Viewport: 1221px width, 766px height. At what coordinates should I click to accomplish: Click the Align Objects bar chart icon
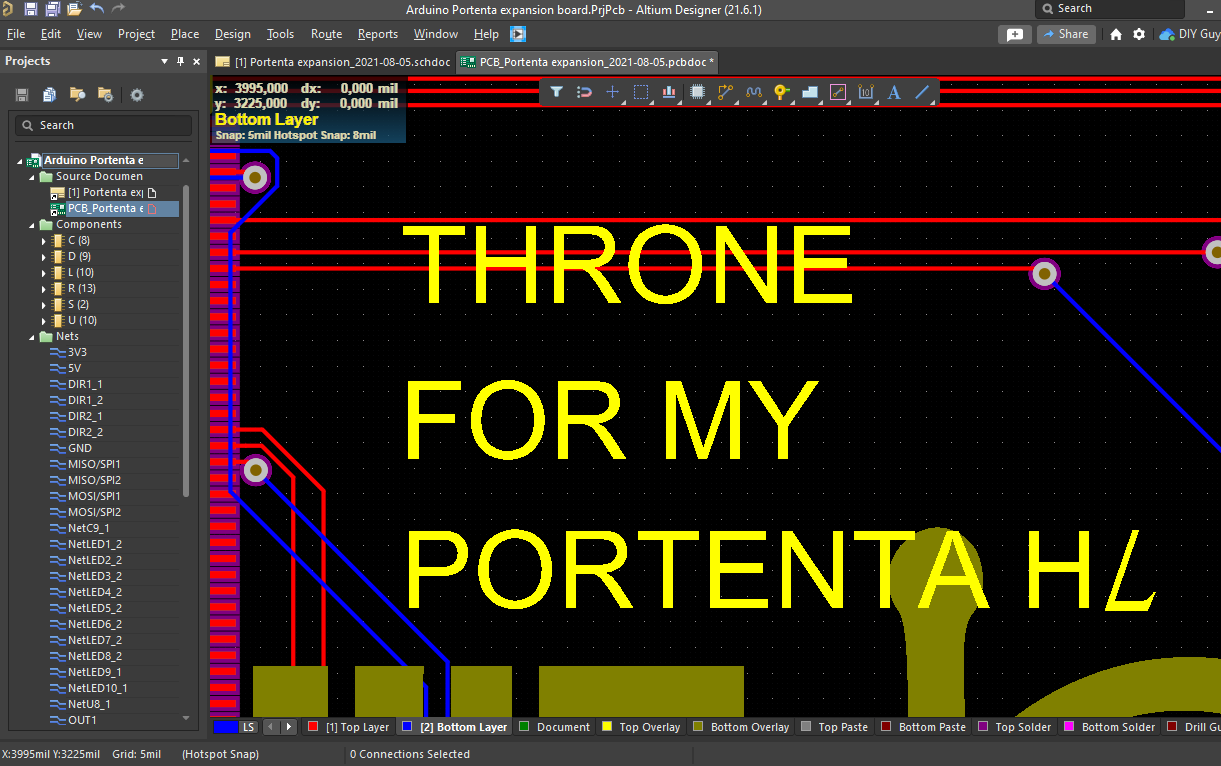669,92
